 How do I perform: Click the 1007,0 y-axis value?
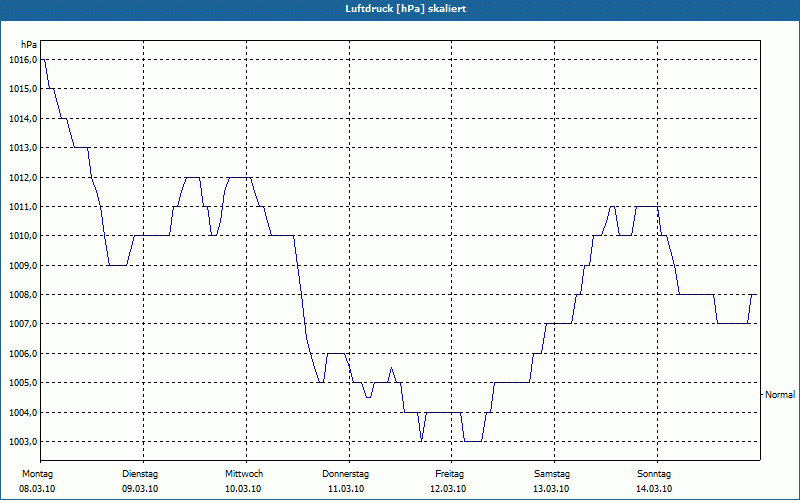pos(23,324)
